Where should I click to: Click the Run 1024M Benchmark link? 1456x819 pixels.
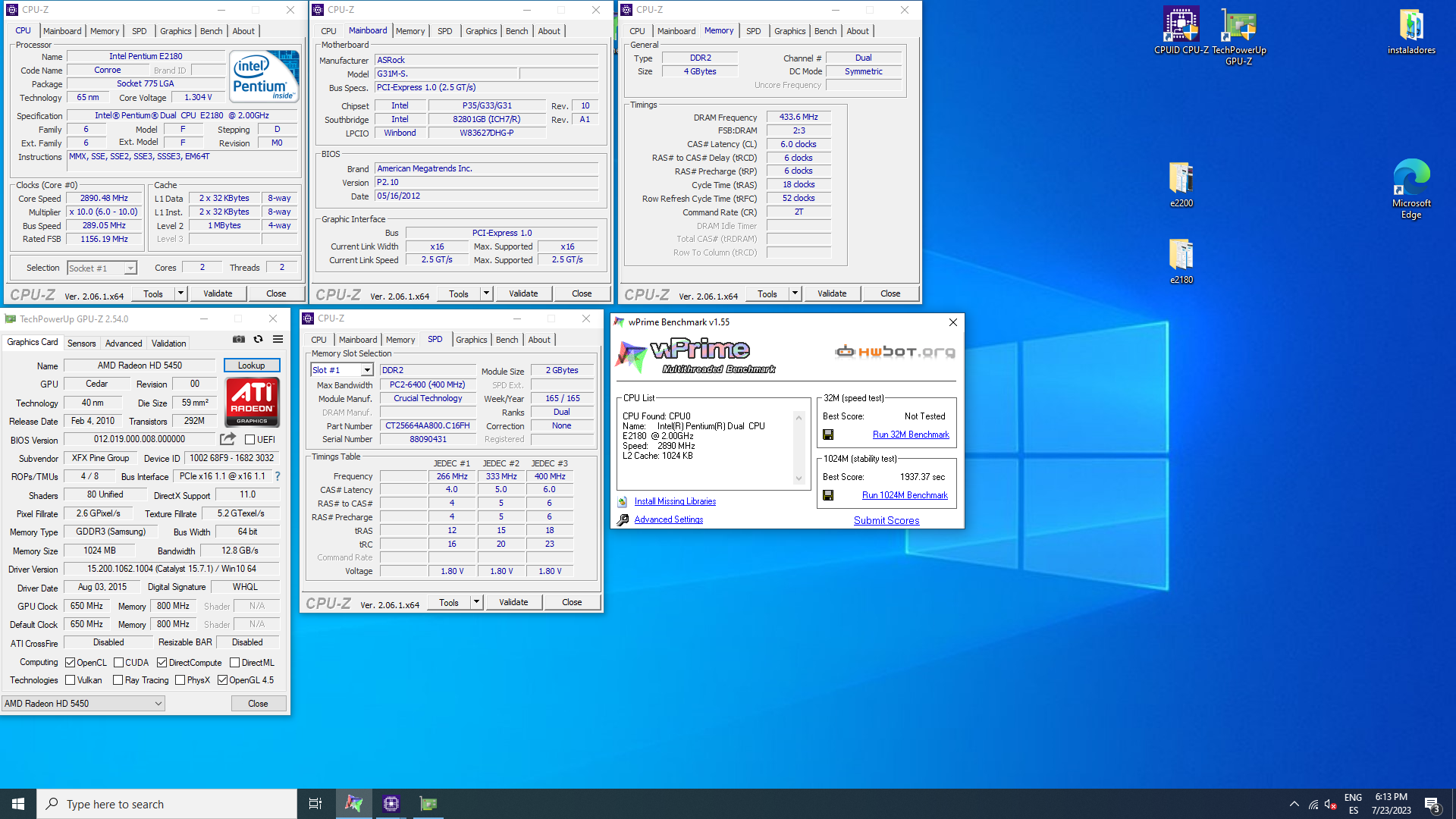[905, 495]
